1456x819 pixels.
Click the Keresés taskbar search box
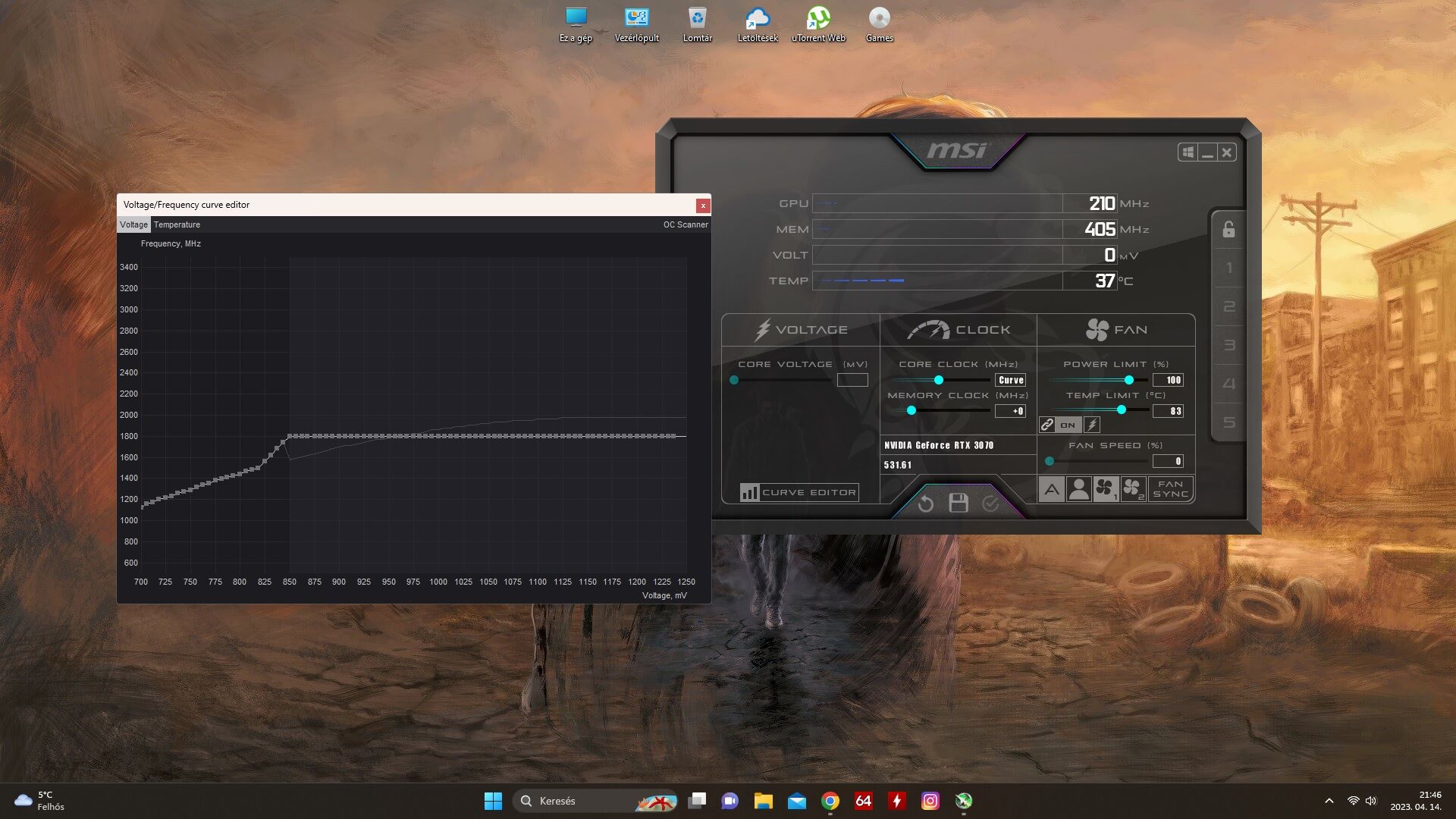click(596, 801)
